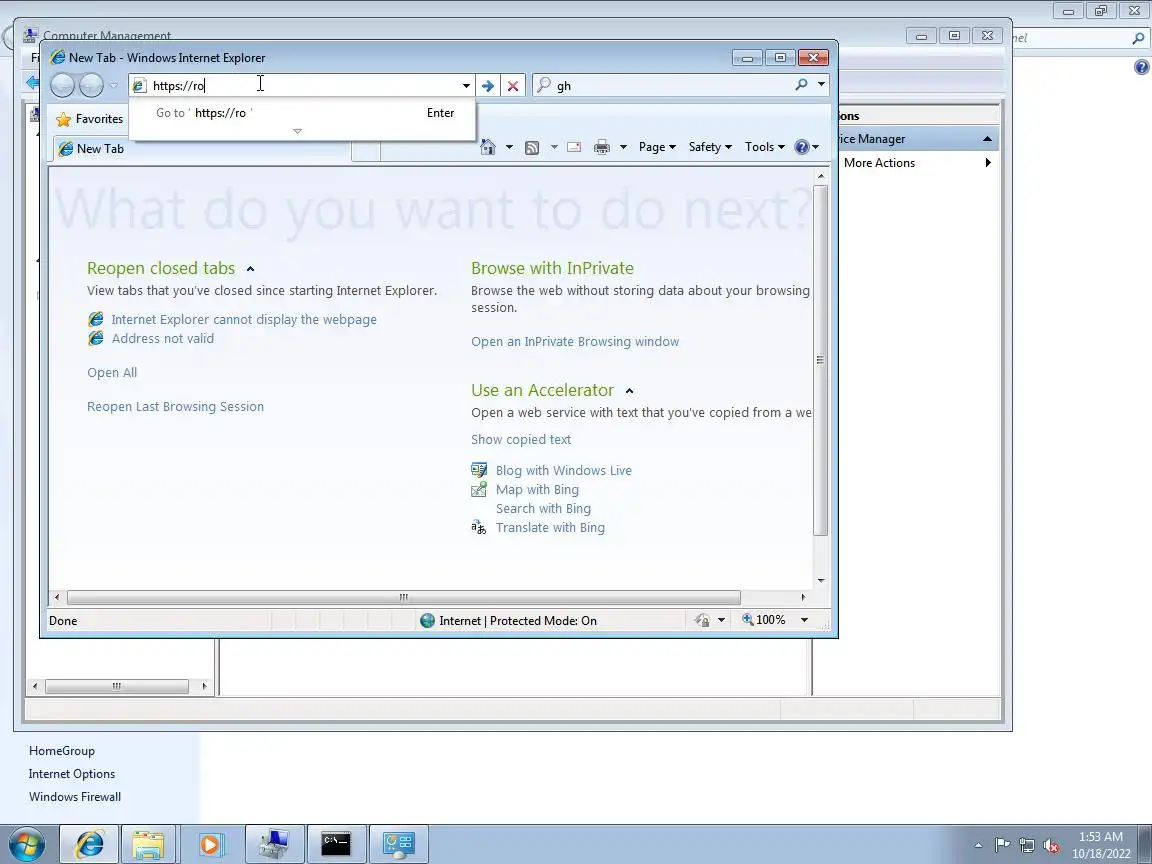Screen dimensions: 1152x864
Task: Click the Open All link
Action: (x=112, y=372)
